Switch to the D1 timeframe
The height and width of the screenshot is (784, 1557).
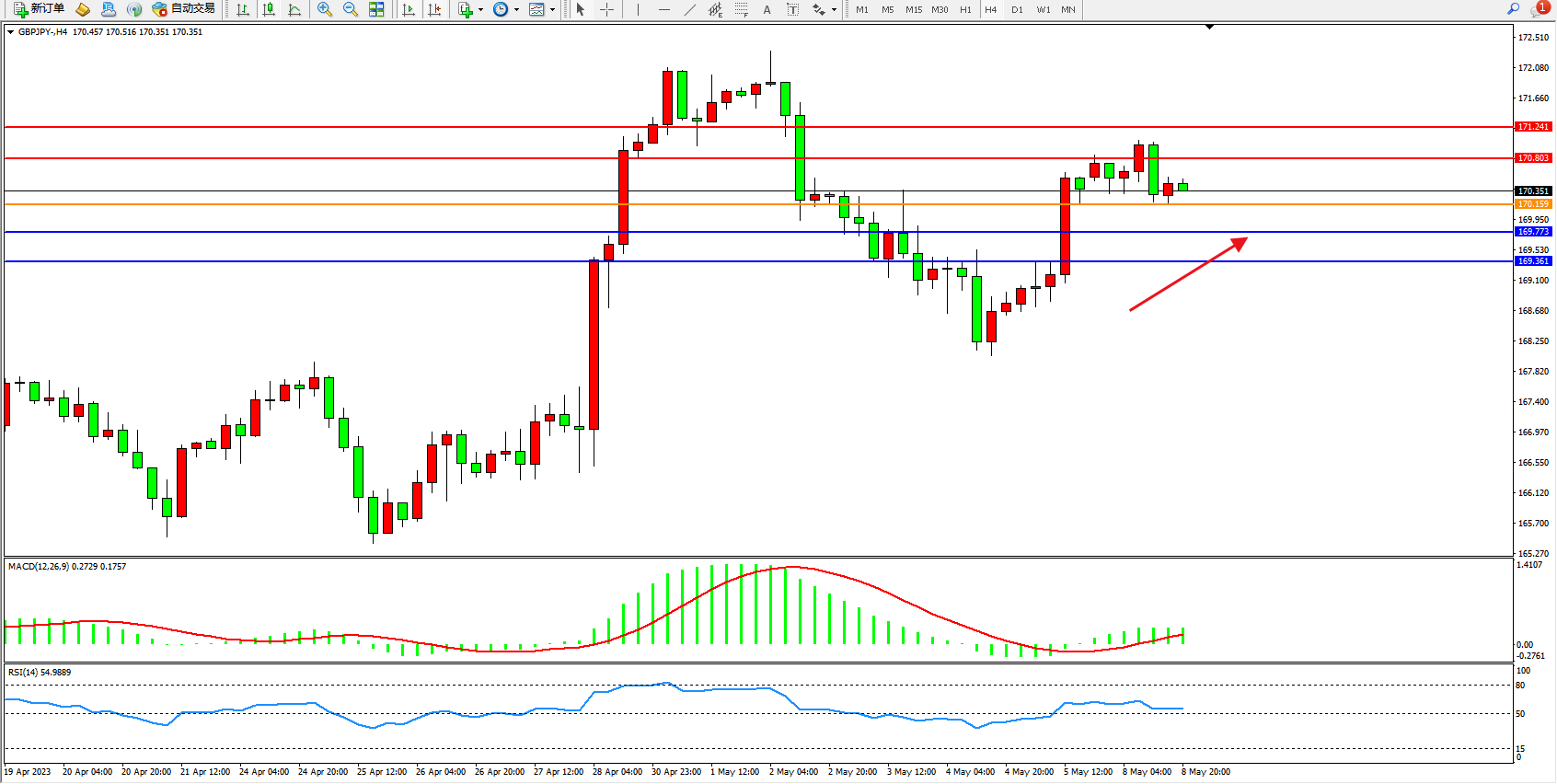[1017, 9]
